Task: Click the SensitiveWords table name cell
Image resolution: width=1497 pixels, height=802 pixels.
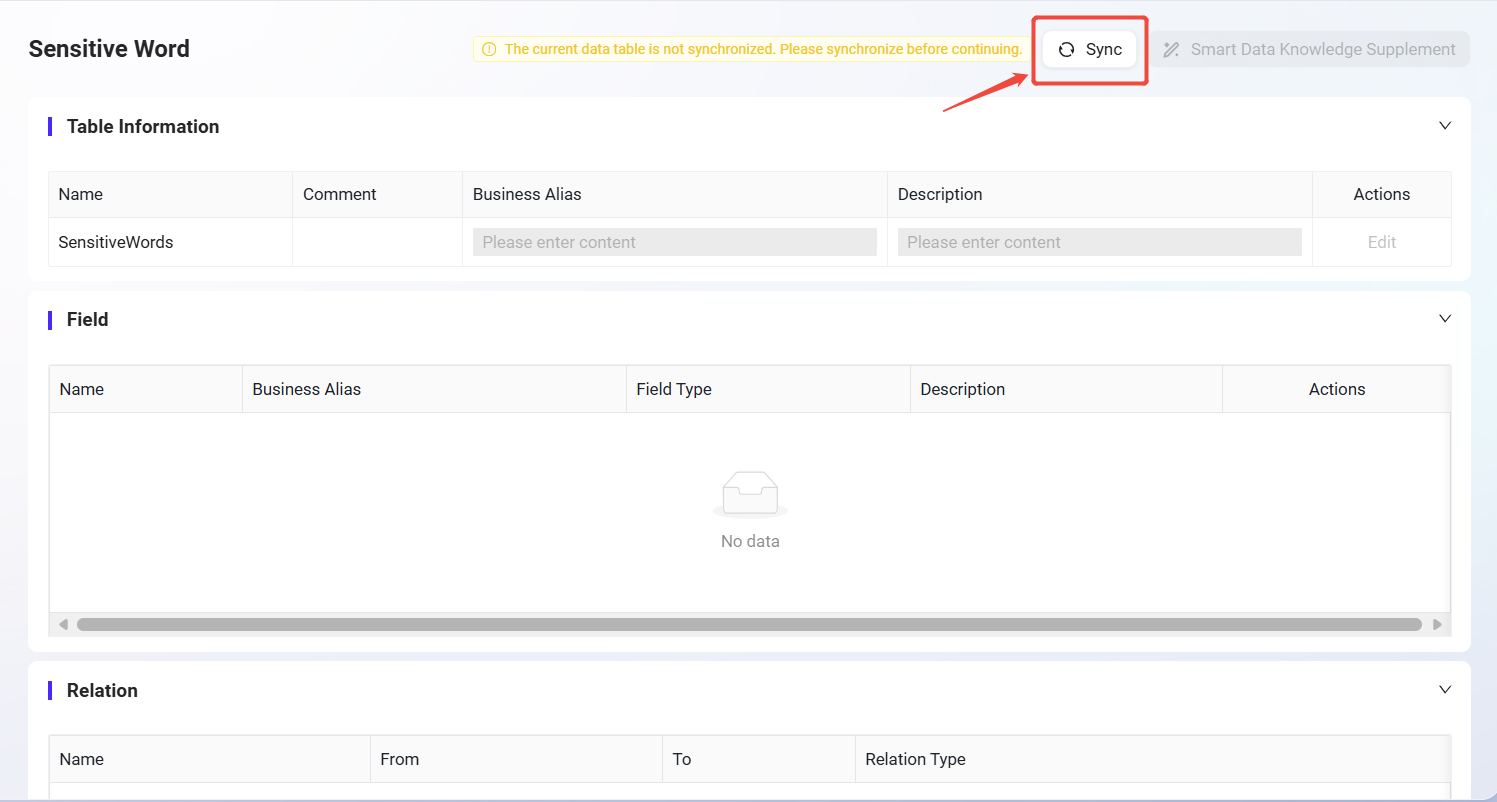Action: pos(116,242)
